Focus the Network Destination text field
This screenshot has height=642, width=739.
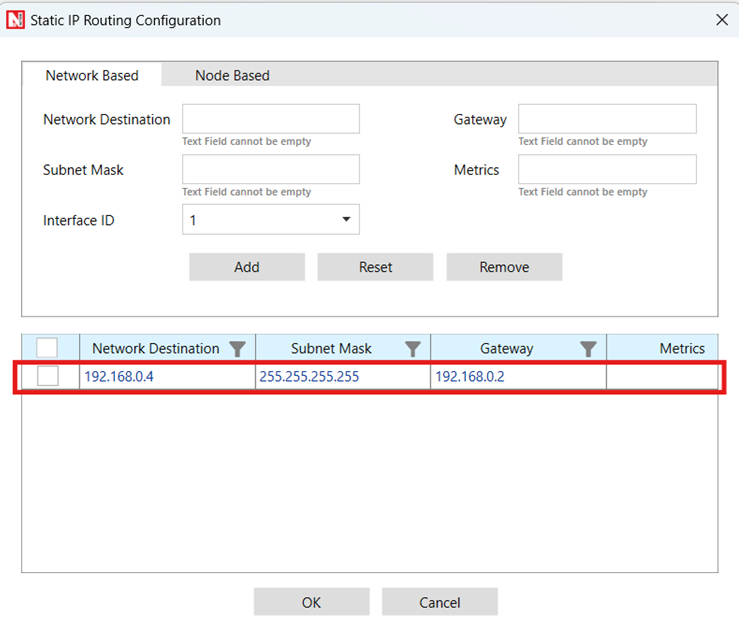pos(270,119)
